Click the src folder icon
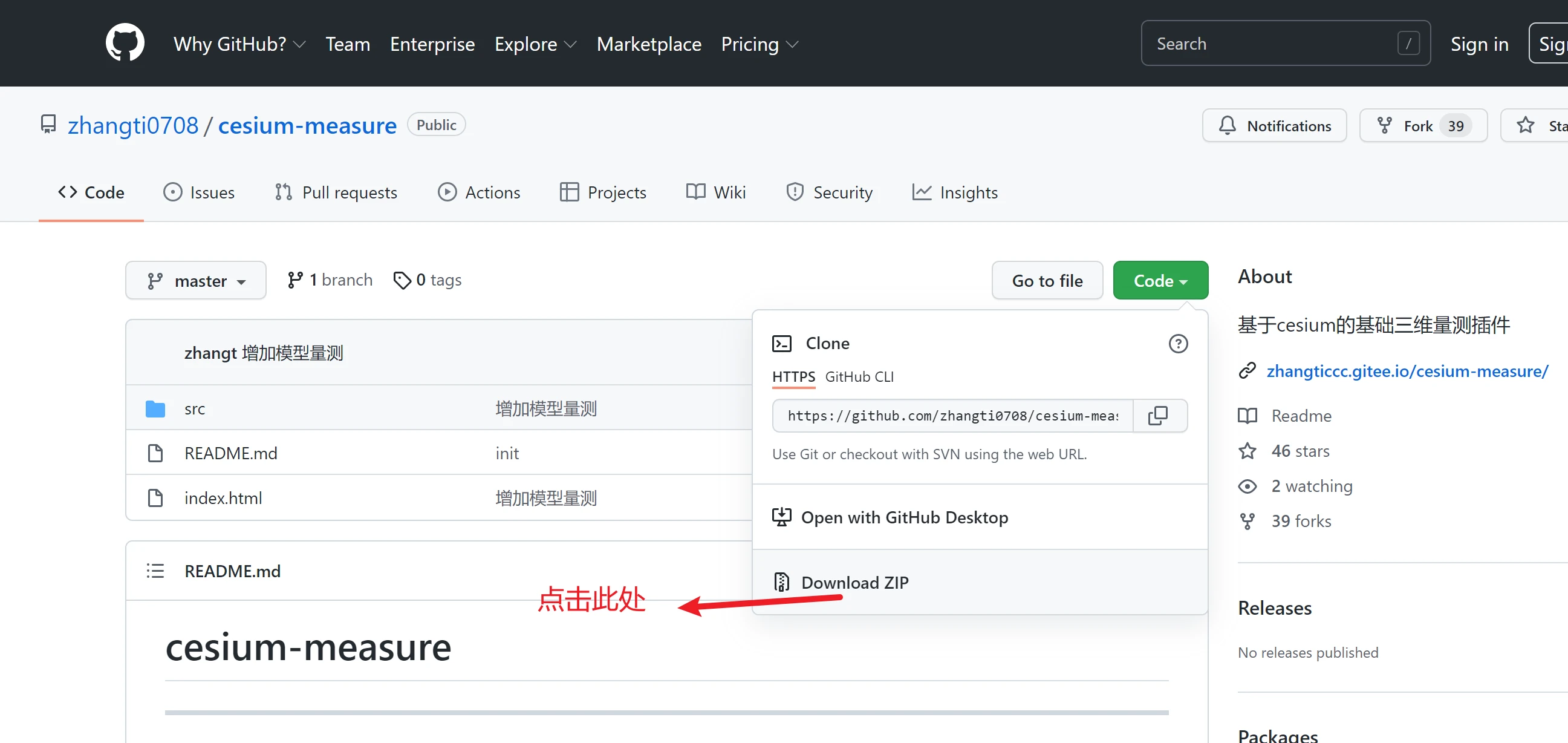 (155, 408)
